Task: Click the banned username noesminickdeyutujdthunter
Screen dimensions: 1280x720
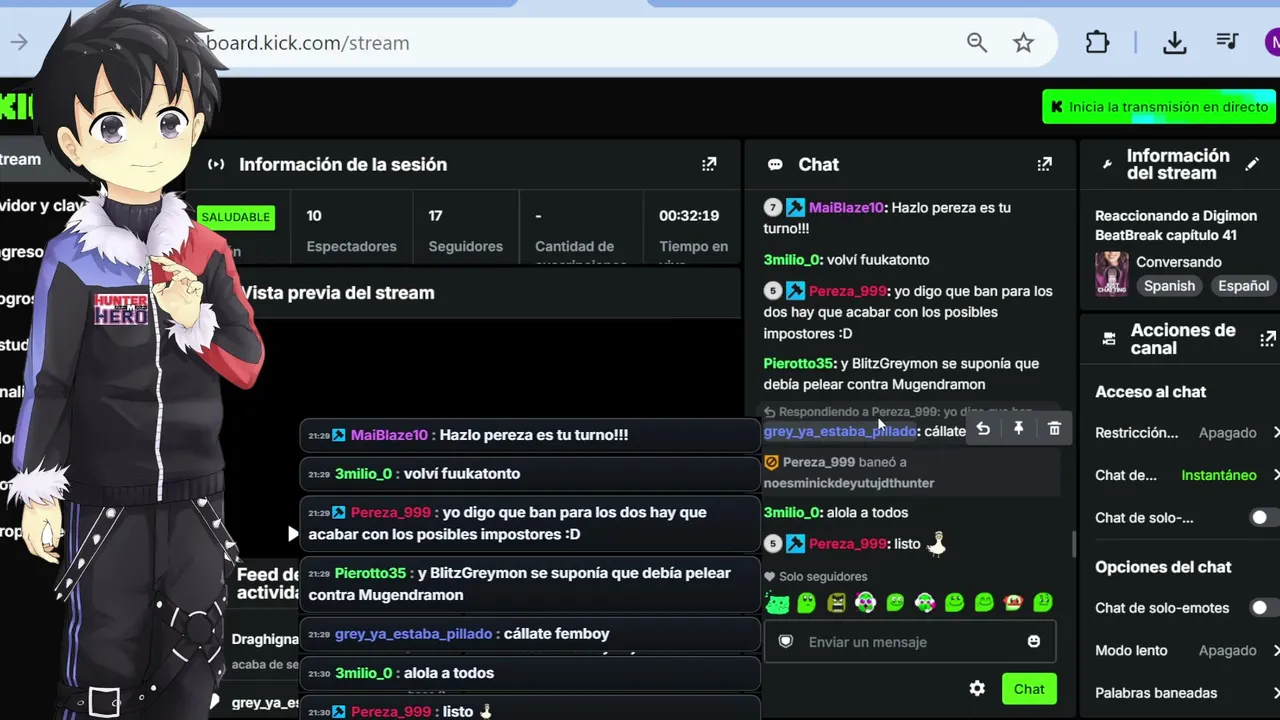Action: point(849,483)
